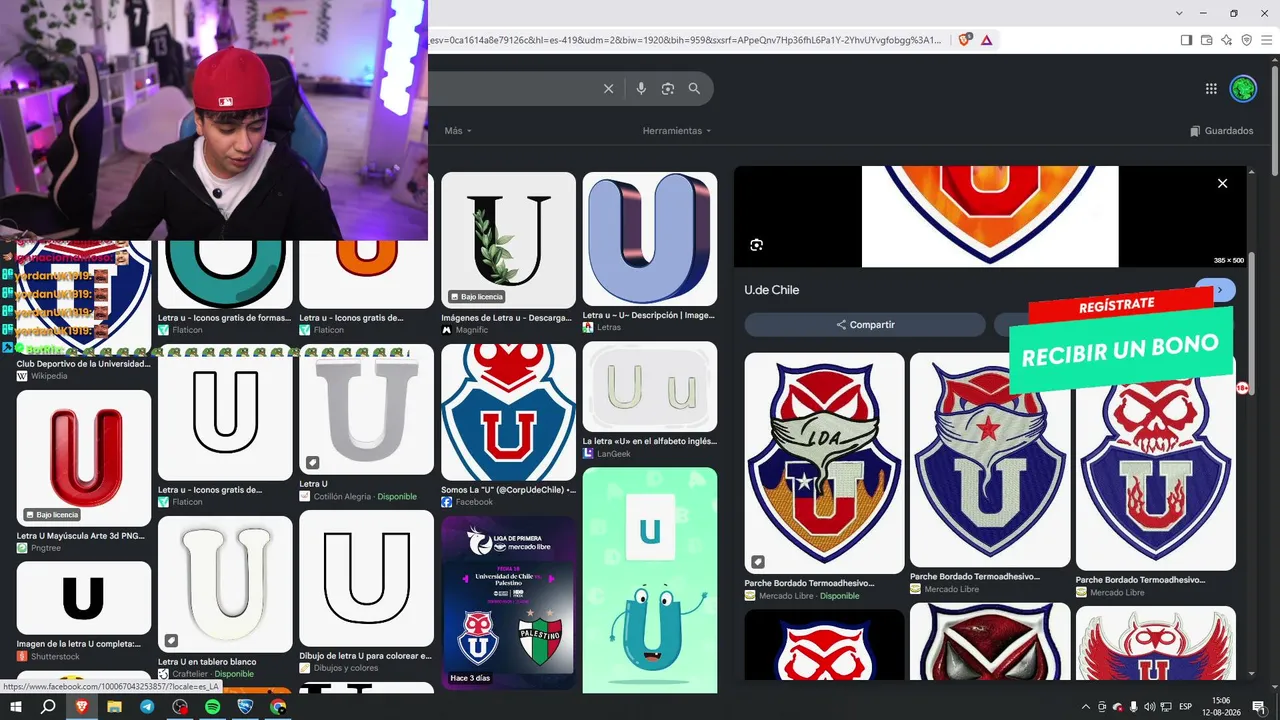This screenshot has height=720, width=1280.
Task: Open Spotify from the taskbar
Action: 212,707
